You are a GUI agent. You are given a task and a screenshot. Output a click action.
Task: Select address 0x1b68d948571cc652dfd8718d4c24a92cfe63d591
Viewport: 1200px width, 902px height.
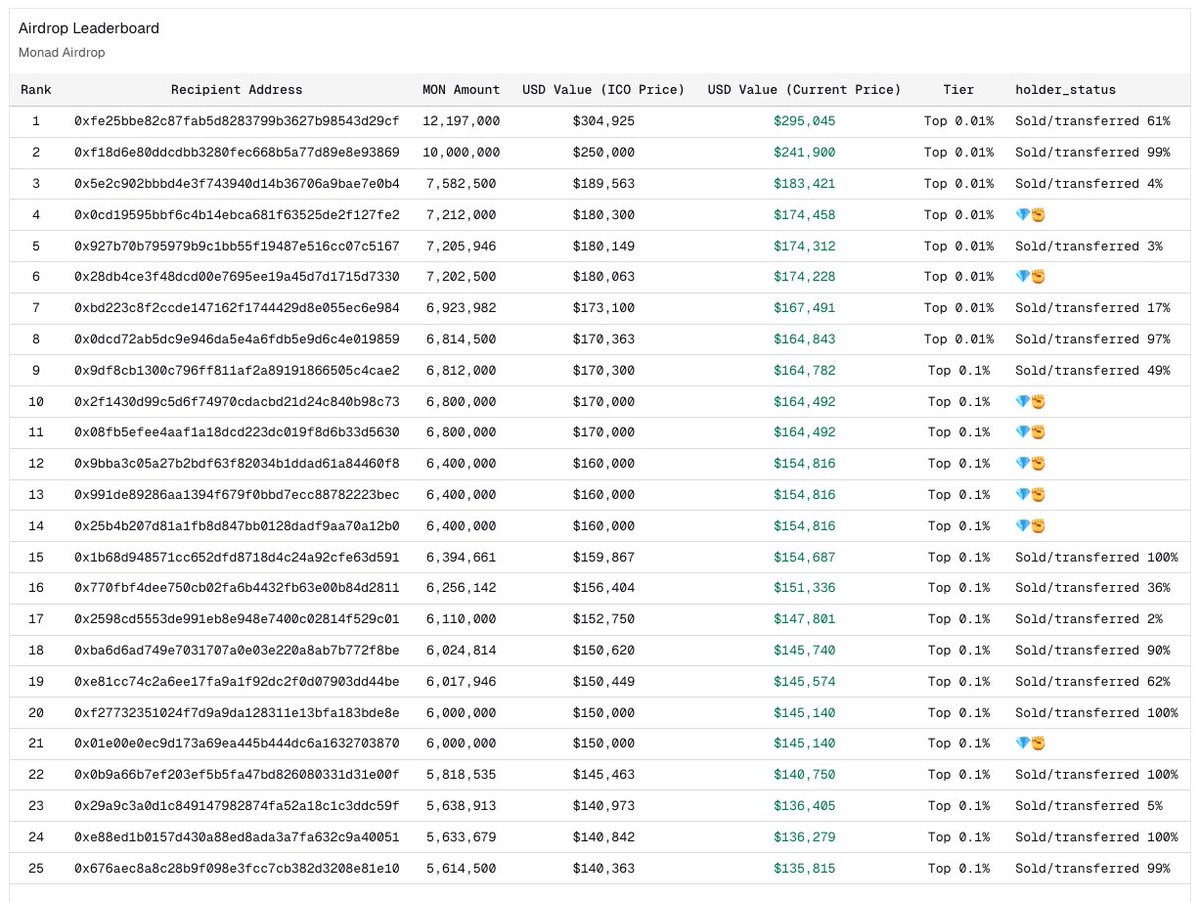(237, 558)
